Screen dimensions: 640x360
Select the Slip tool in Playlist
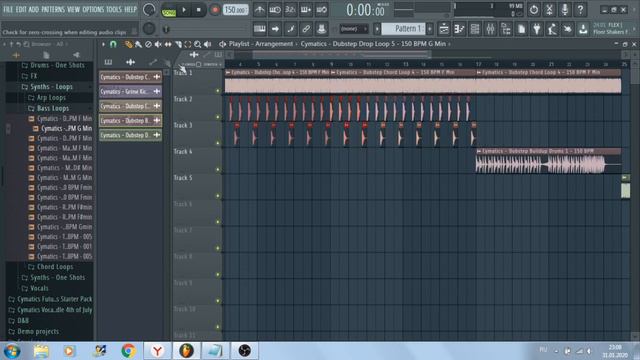click(x=168, y=44)
